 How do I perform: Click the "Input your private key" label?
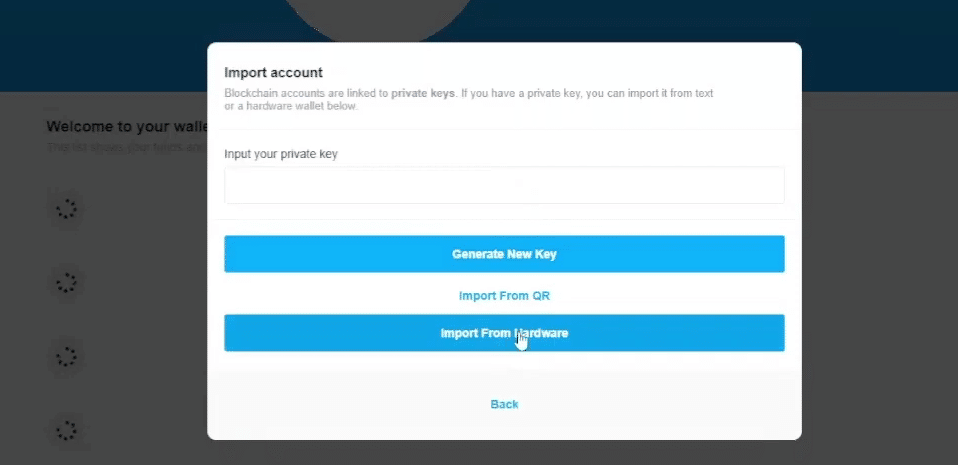[x=281, y=154]
